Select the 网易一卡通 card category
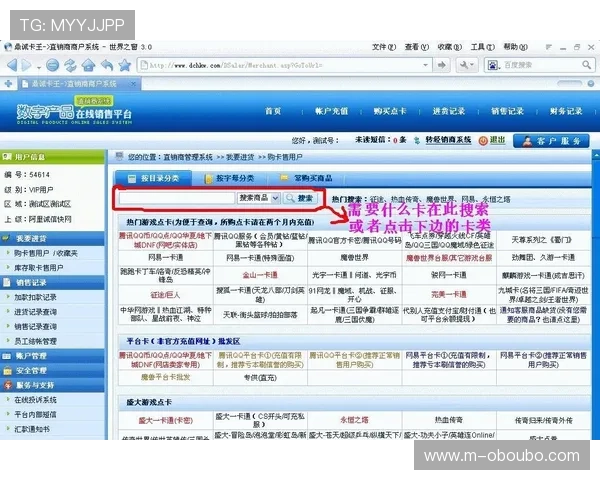The image size is (600, 480). (166, 258)
